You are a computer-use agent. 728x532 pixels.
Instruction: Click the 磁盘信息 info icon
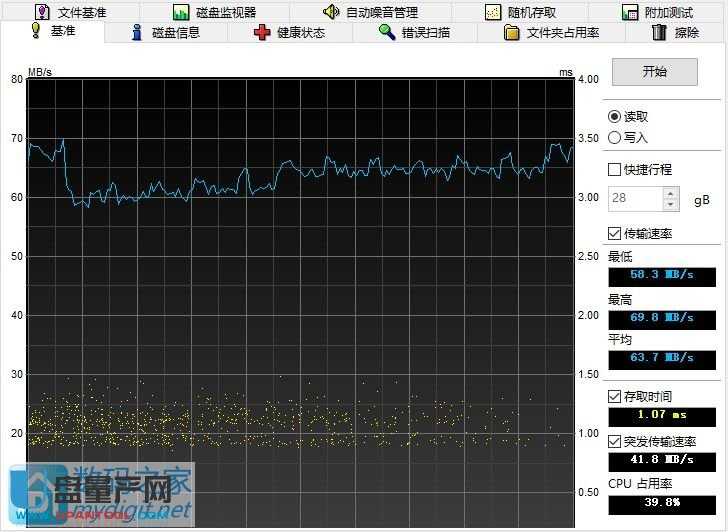click(136, 32)
